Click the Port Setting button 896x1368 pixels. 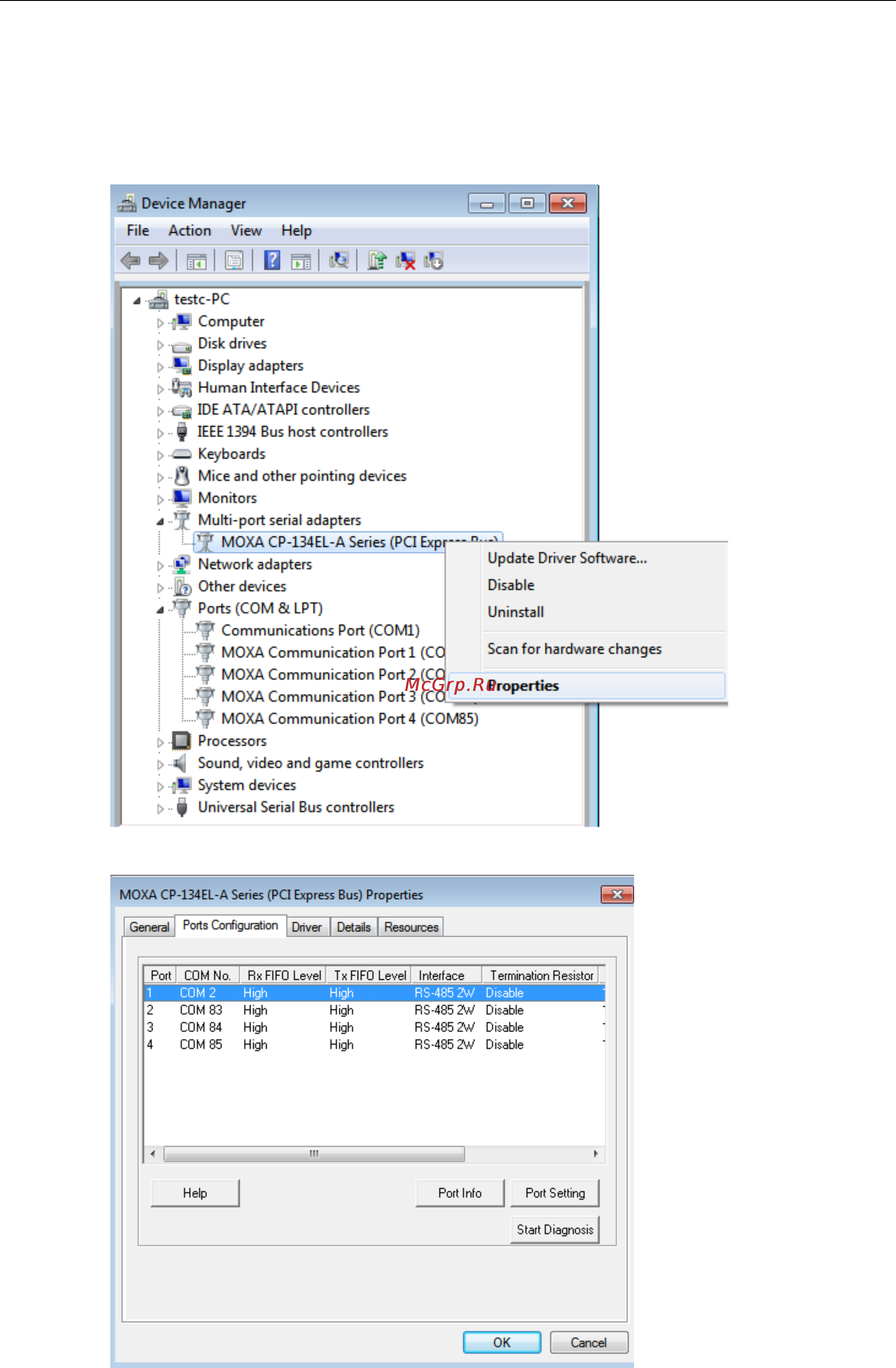(x=555, y=1193)
